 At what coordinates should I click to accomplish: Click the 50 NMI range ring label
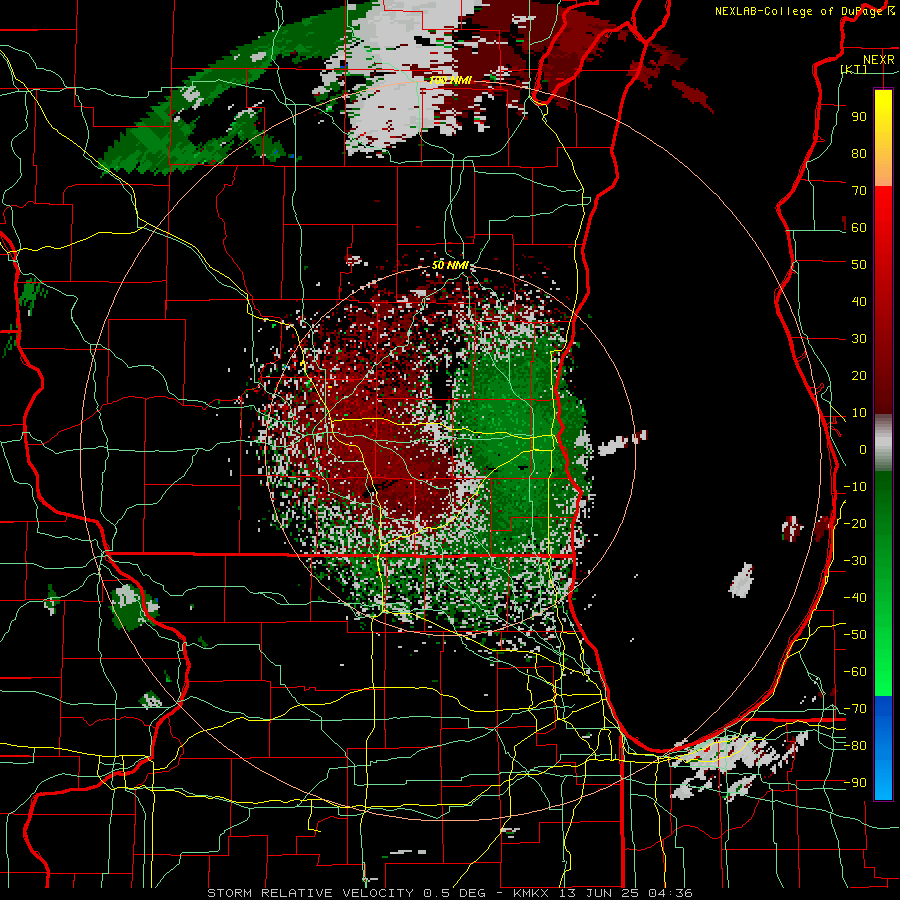click(x=450, y=265)
